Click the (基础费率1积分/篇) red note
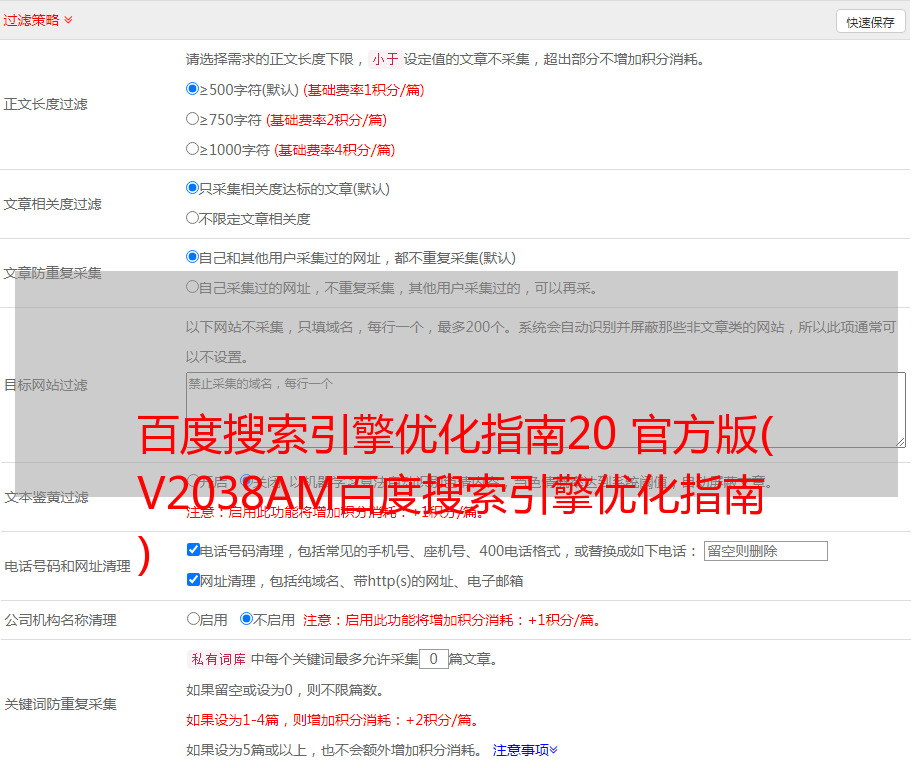This screenshot has height=768, width=912. [364, 90]
